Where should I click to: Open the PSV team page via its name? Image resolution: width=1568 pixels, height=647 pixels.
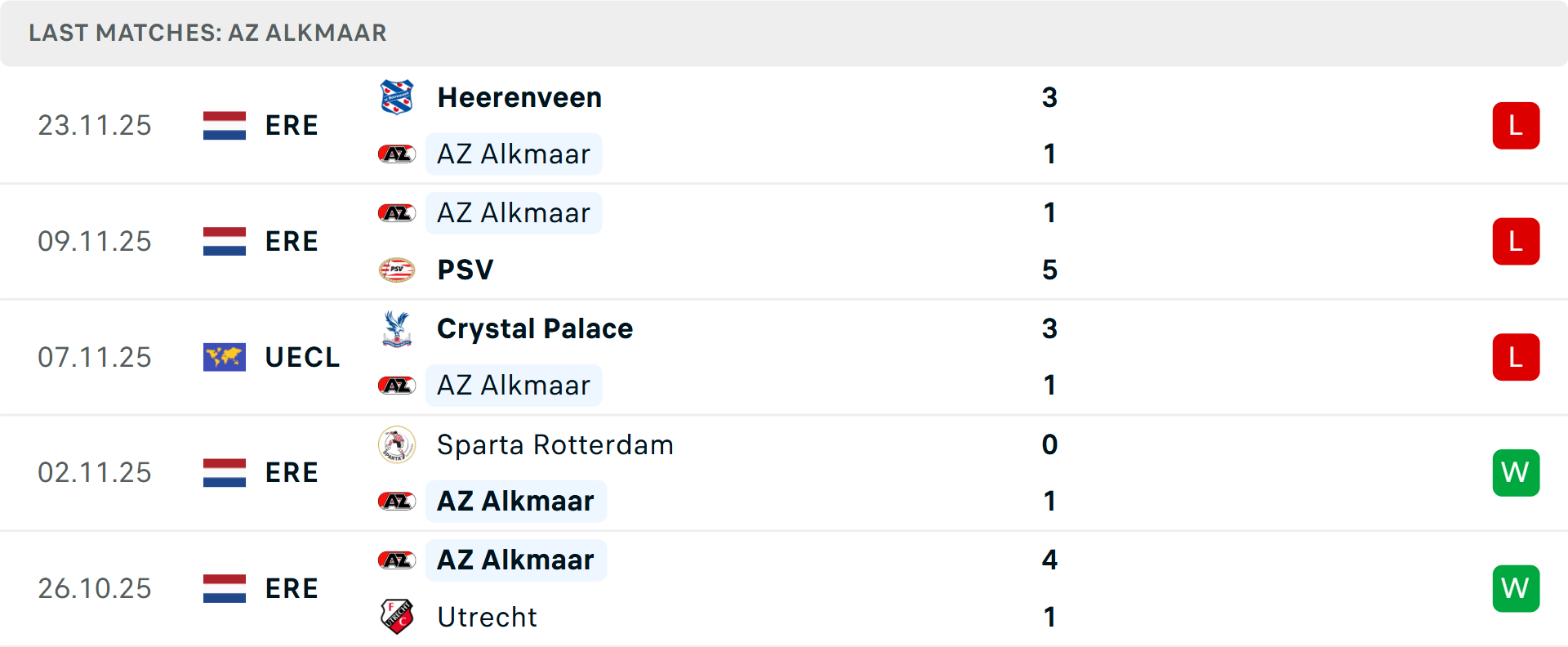pyautogui.click(x=464, y=270)
